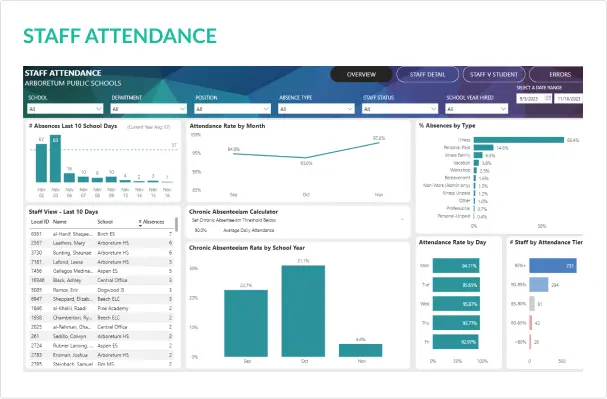Select the Bunting row in staff table
Image resolution: width=607 pixels, height=399 pixels.
click(101, 252)
